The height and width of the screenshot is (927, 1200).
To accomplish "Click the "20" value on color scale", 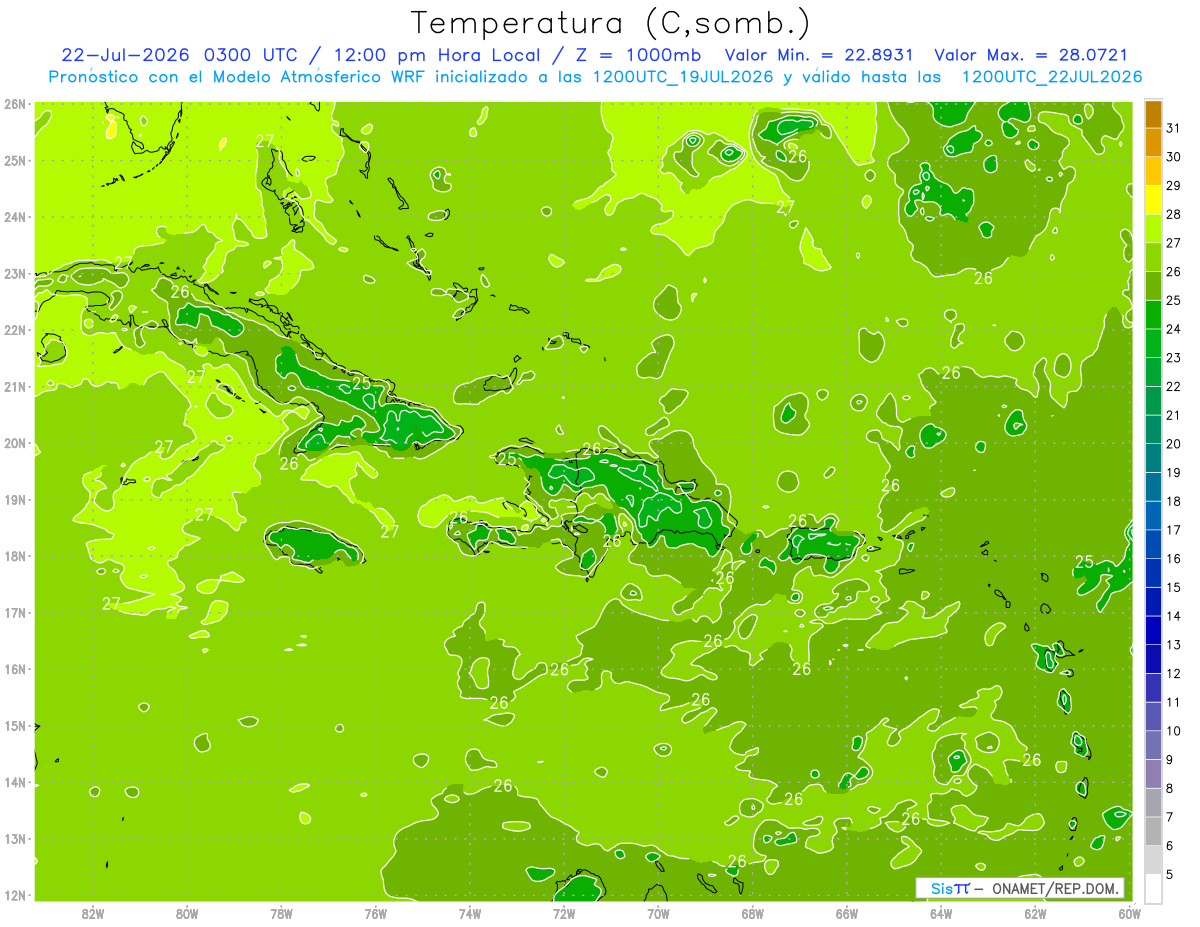I will coord(1174,444).
